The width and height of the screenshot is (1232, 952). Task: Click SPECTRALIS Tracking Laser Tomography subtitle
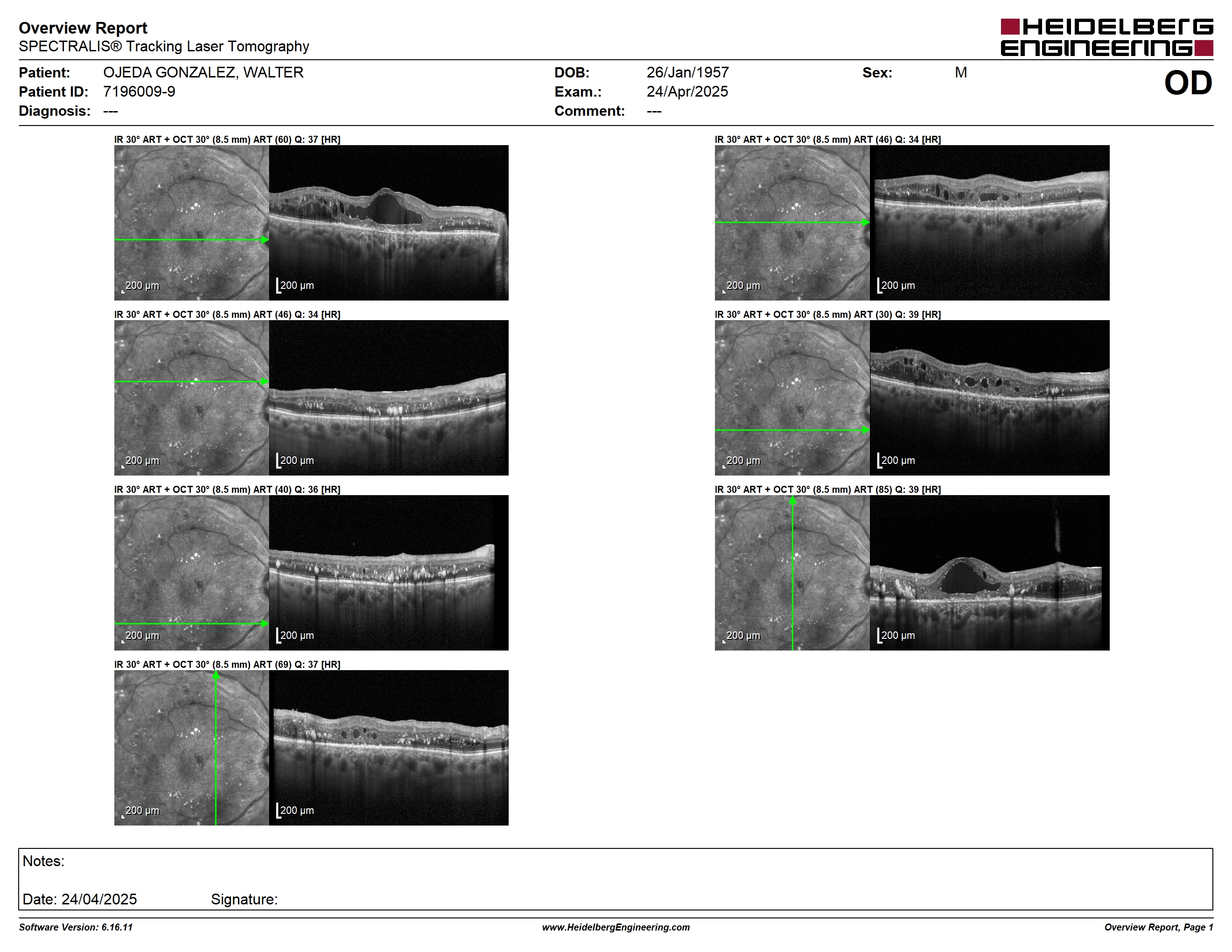point(164,46)
